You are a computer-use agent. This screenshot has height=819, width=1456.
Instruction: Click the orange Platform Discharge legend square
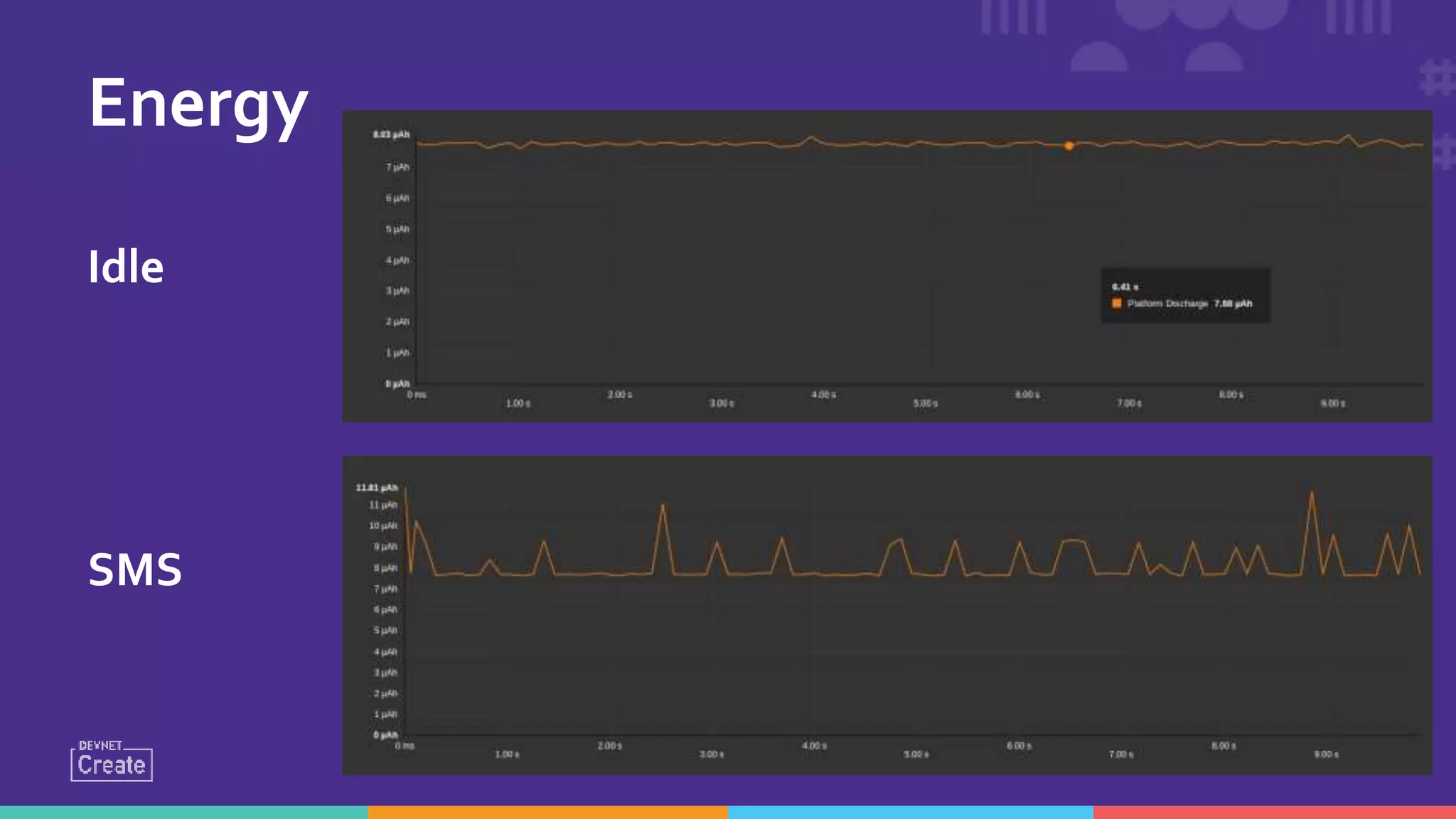tap(1116, 304)
